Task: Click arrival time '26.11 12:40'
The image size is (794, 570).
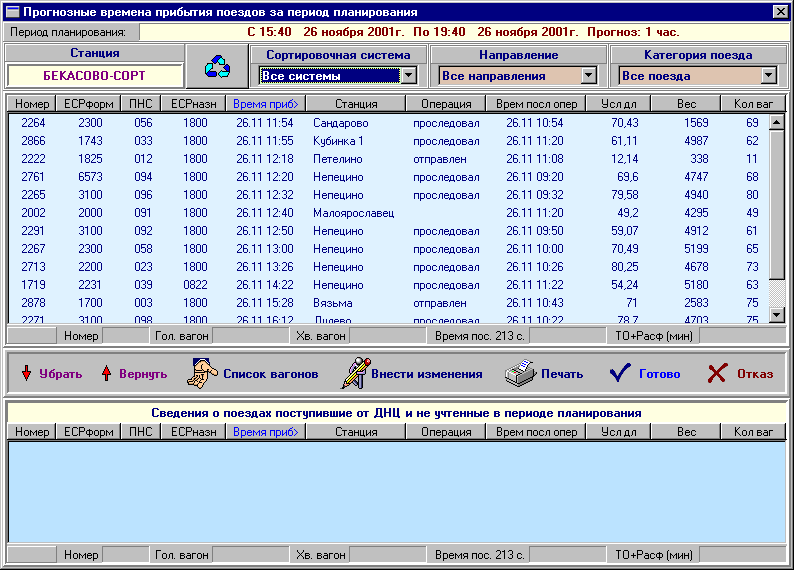Action: pyautogui.click(x=265, y=213)
